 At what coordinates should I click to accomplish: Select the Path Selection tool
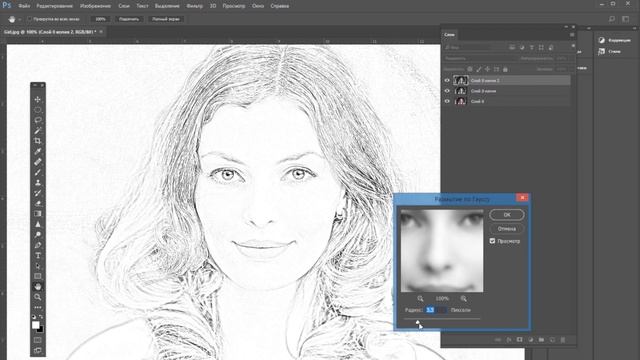click(38, 266)
